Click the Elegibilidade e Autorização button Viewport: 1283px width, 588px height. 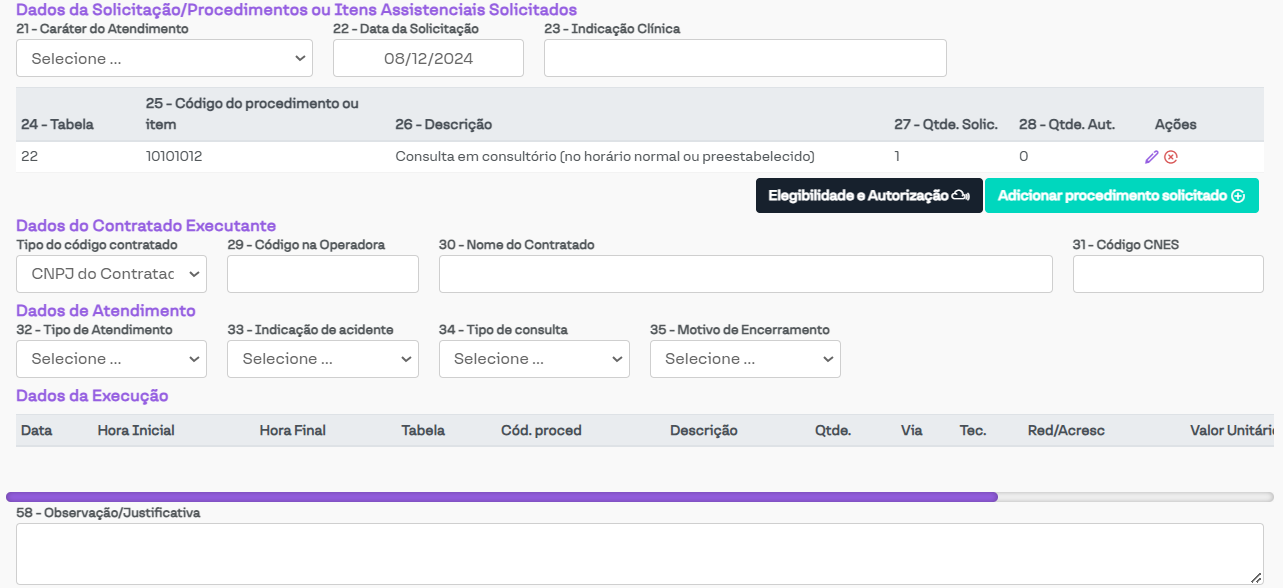pyautogui.click(x=868, y=196)
